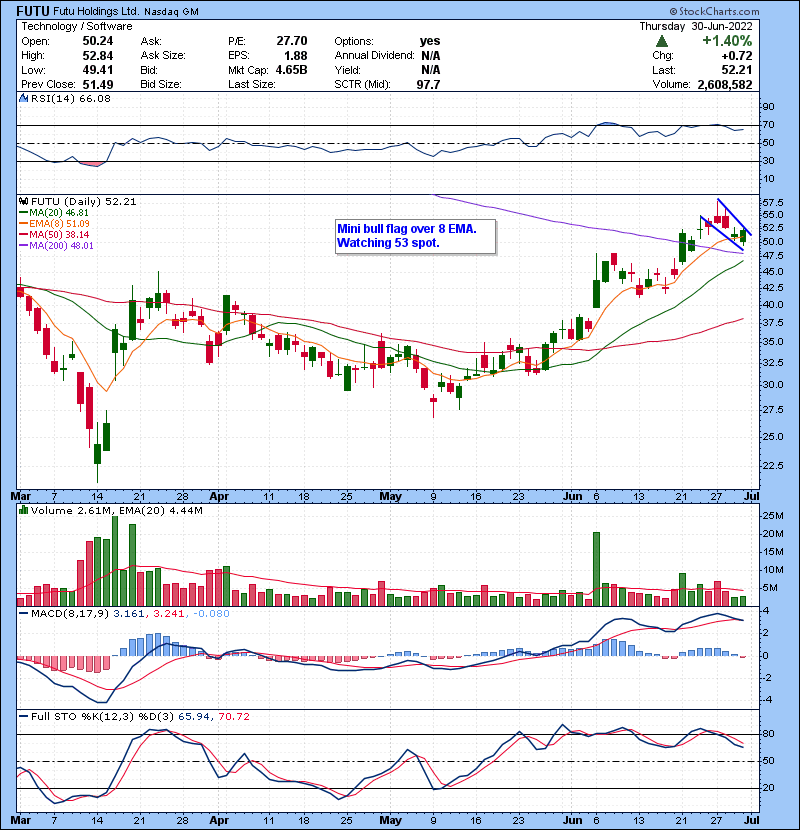Click the Last price 52.21 in header

(736, 70)
